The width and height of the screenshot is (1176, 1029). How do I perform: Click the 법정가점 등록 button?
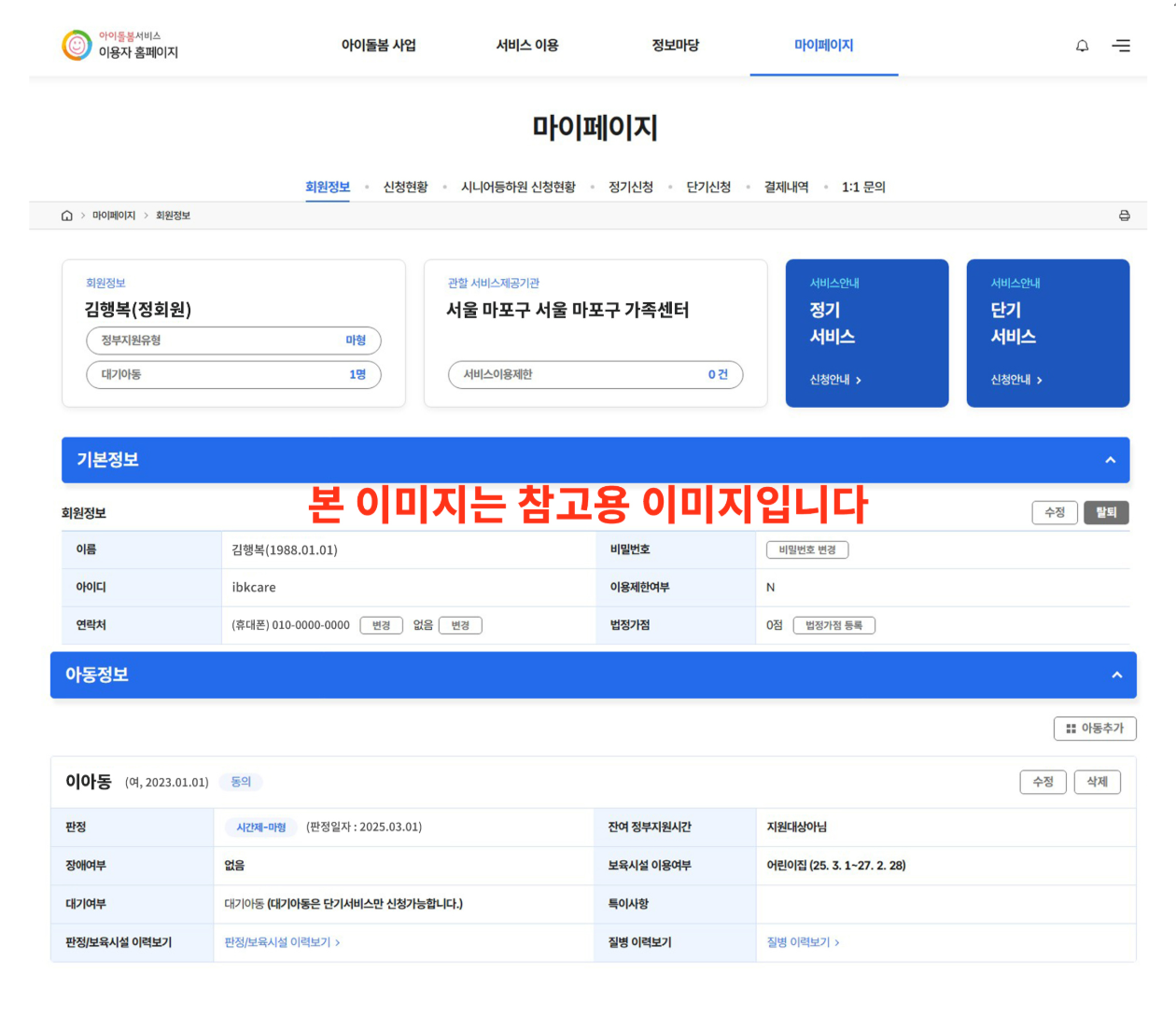point(834,625)
